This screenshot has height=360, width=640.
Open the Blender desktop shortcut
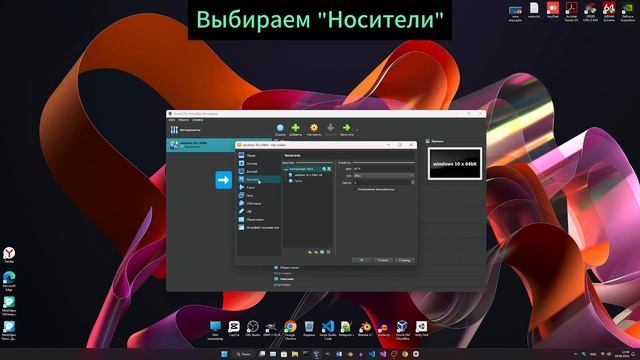click(x=365, y=329)
